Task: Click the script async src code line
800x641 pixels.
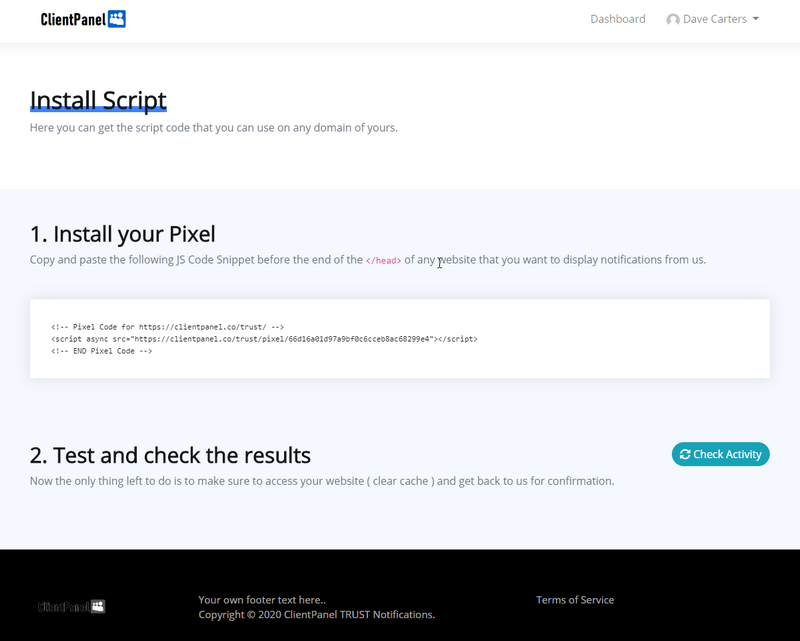Action: (x=264, y=339)
